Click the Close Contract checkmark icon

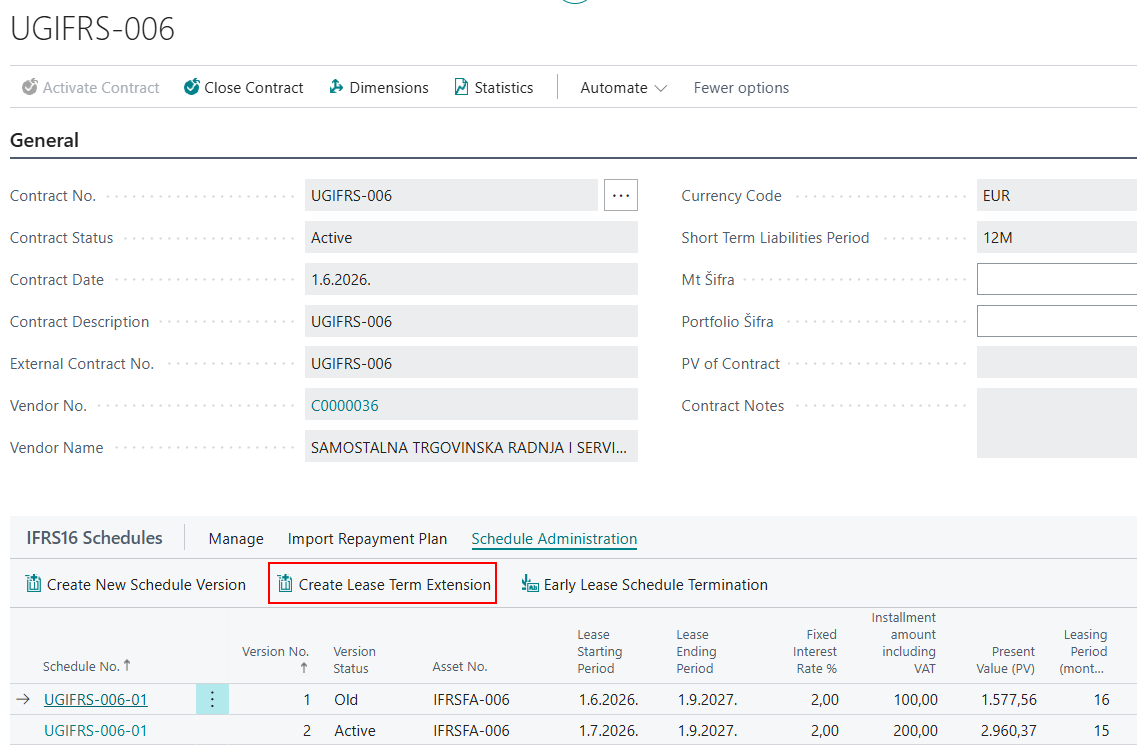191,87
